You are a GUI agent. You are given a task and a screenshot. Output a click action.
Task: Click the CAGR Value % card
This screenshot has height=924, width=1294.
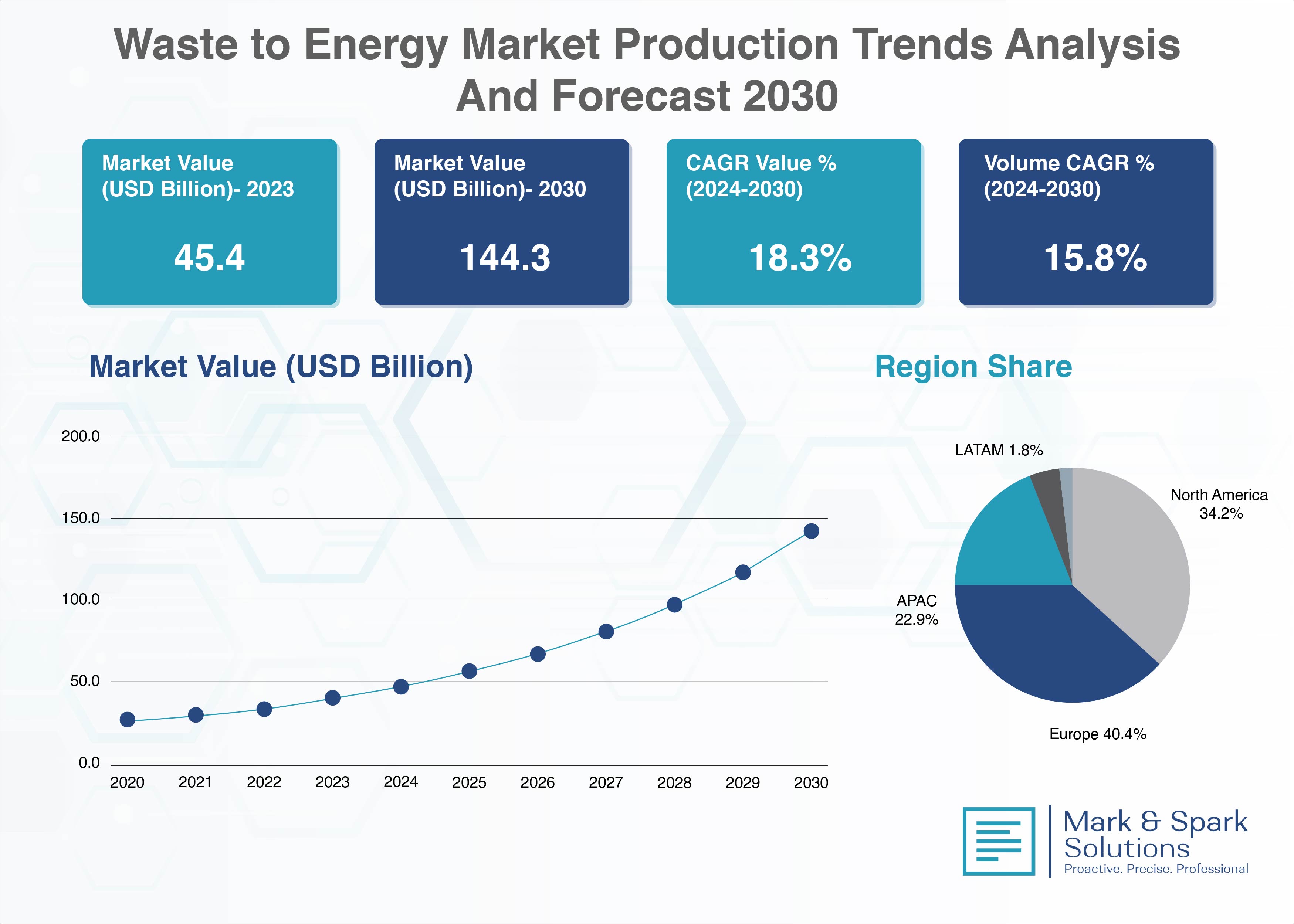click(x=794, y=222)
